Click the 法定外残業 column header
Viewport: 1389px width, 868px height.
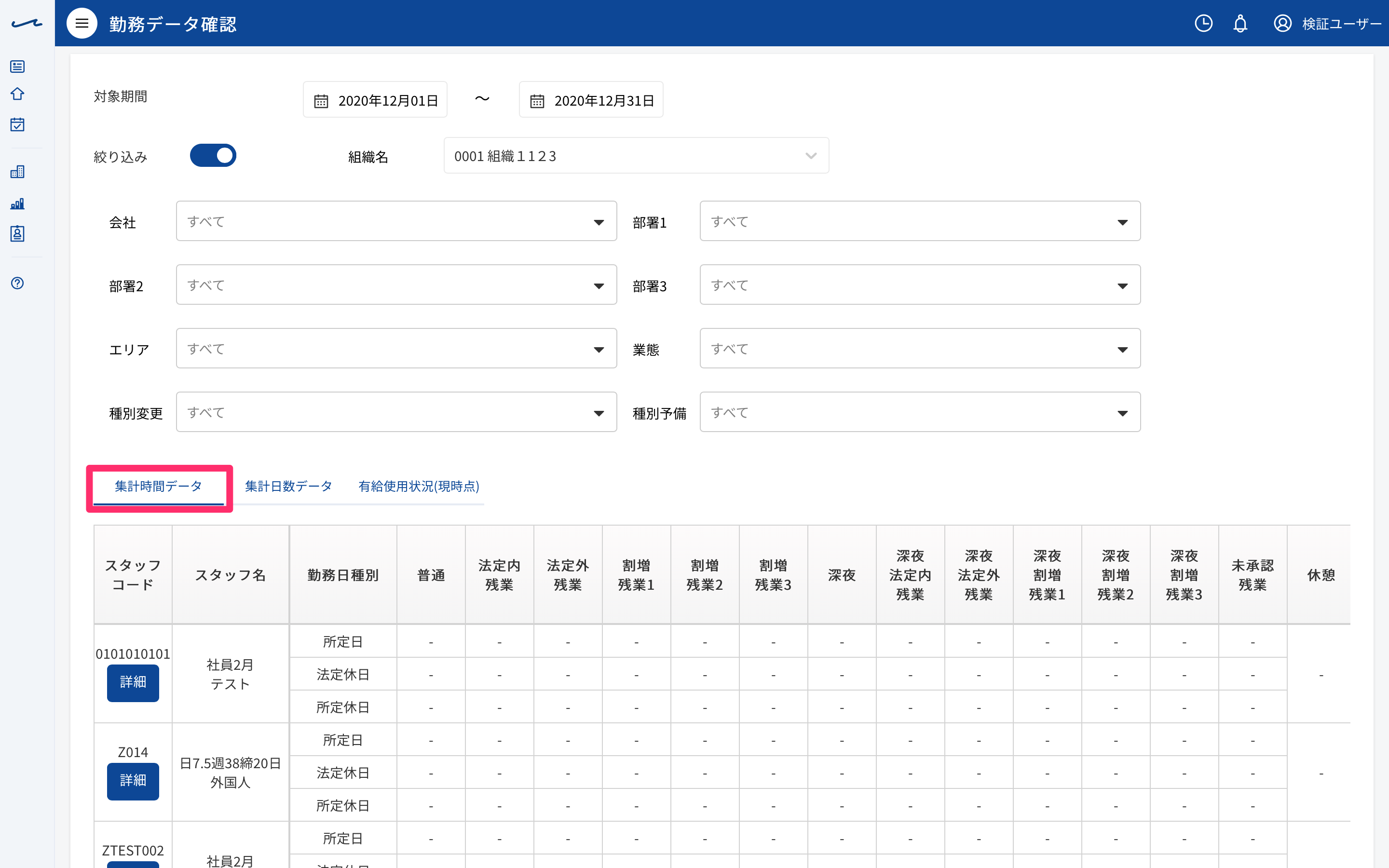pyautogui.click(x=568, y=575)
